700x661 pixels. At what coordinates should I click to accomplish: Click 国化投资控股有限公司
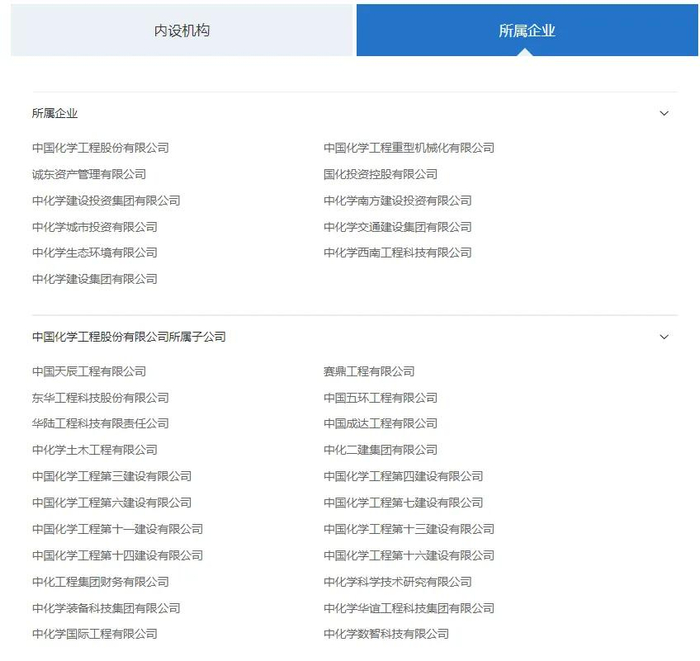click(x=380, y=175)
